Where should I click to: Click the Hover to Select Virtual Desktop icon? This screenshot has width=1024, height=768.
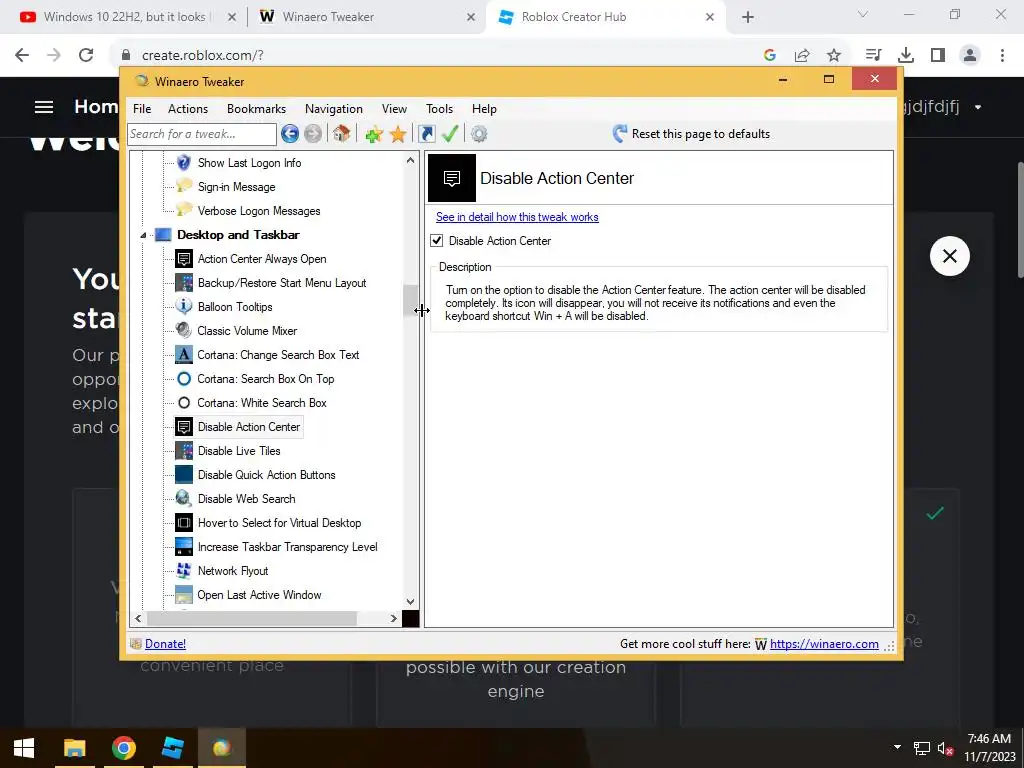[x=184, y=522]
